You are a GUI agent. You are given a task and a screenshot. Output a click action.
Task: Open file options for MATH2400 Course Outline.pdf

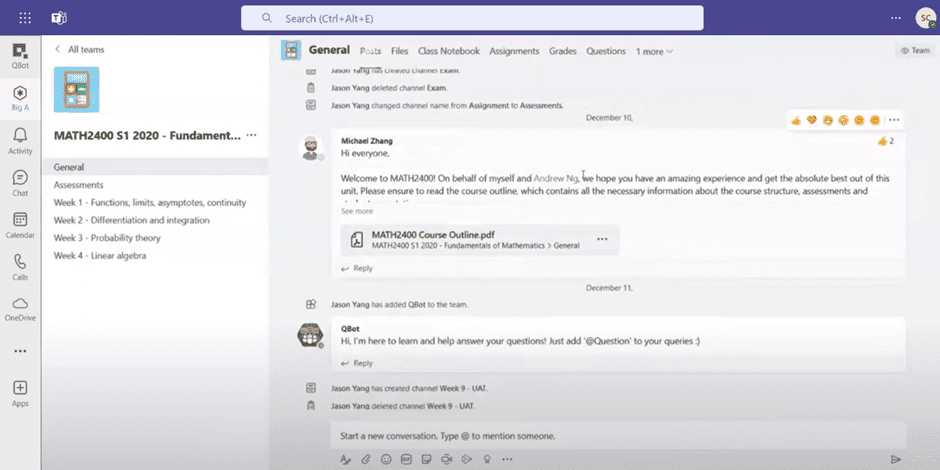pos(602,239)
